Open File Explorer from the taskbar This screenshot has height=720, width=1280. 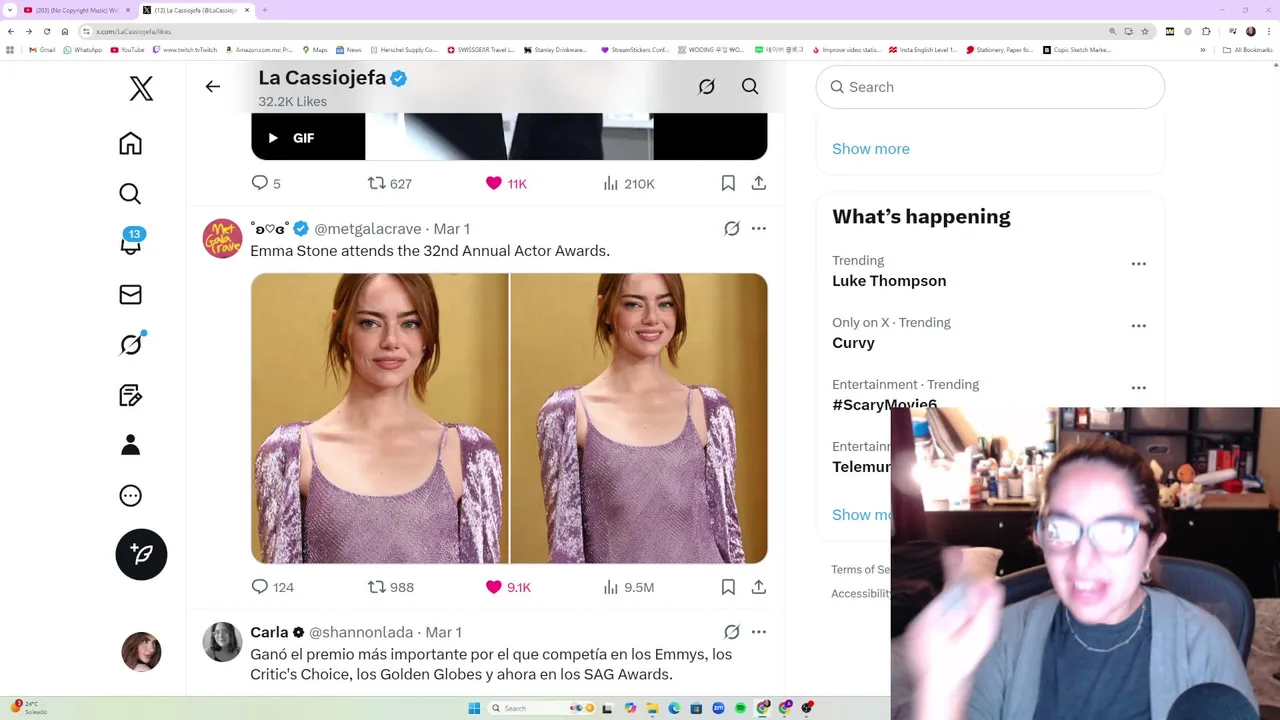pos(652,708)
